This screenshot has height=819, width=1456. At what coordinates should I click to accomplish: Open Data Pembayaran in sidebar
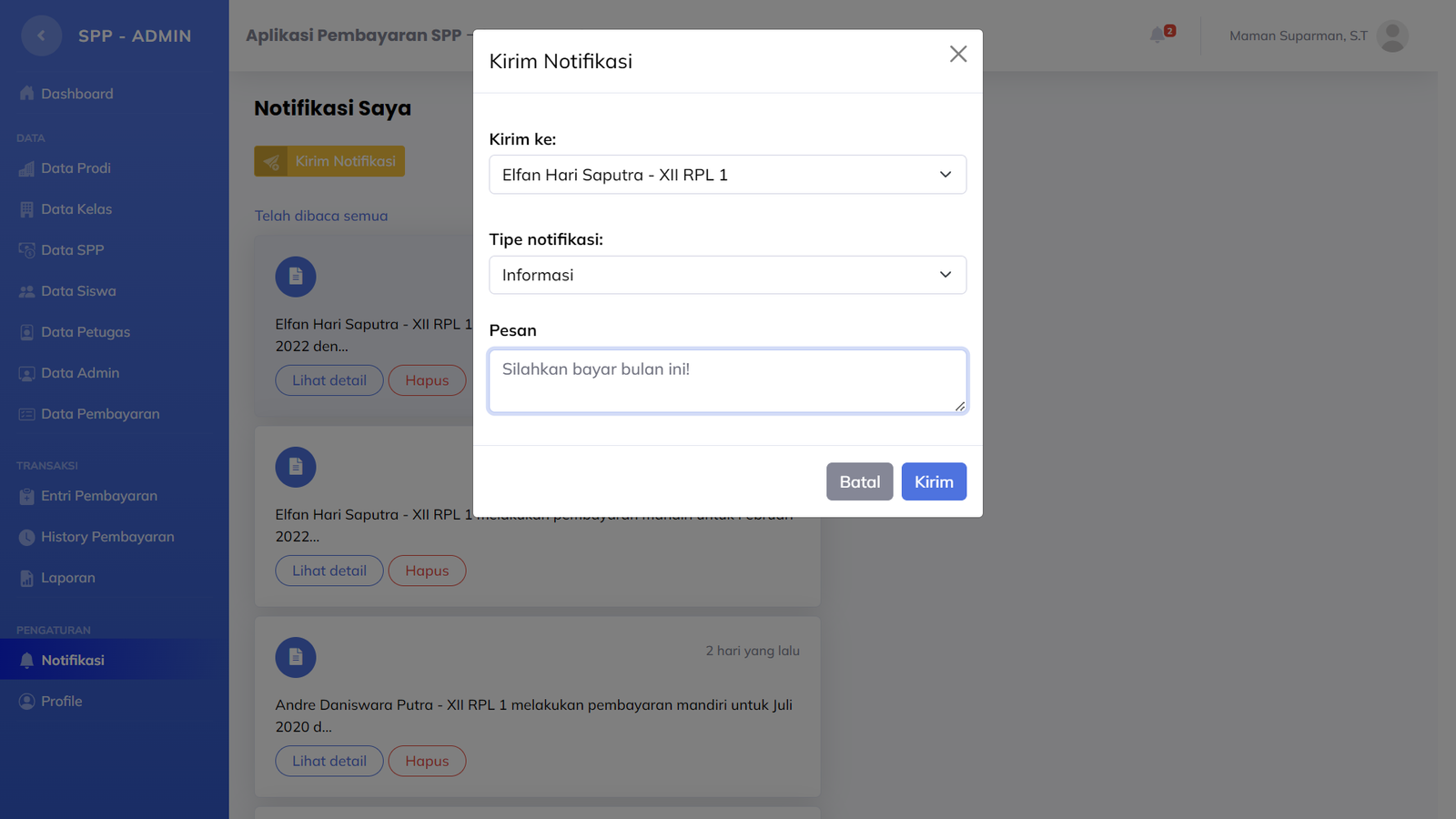tap(99, 414)
